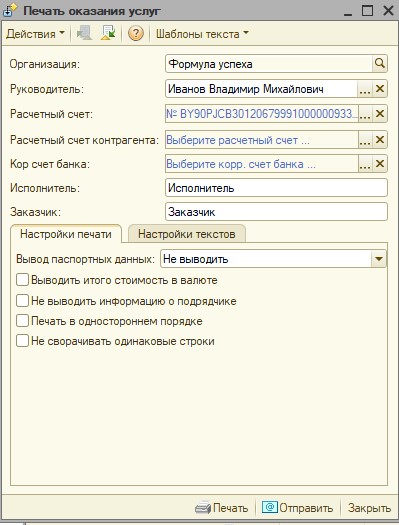Image resolution: width=399 pixels, height=525 pixels.
Task: Maximize the Печать оказания услуг window
Action: pos(368,10)
